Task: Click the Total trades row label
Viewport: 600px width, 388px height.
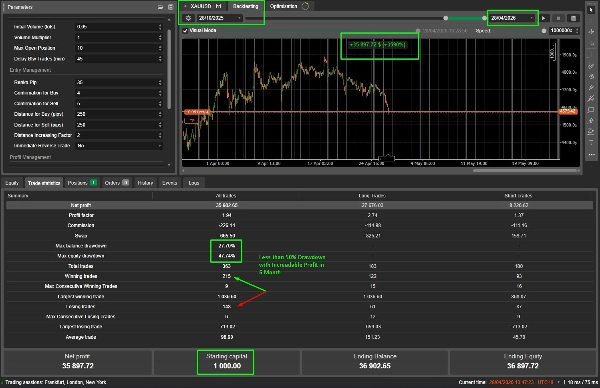Action: click(x=81, y=266)
